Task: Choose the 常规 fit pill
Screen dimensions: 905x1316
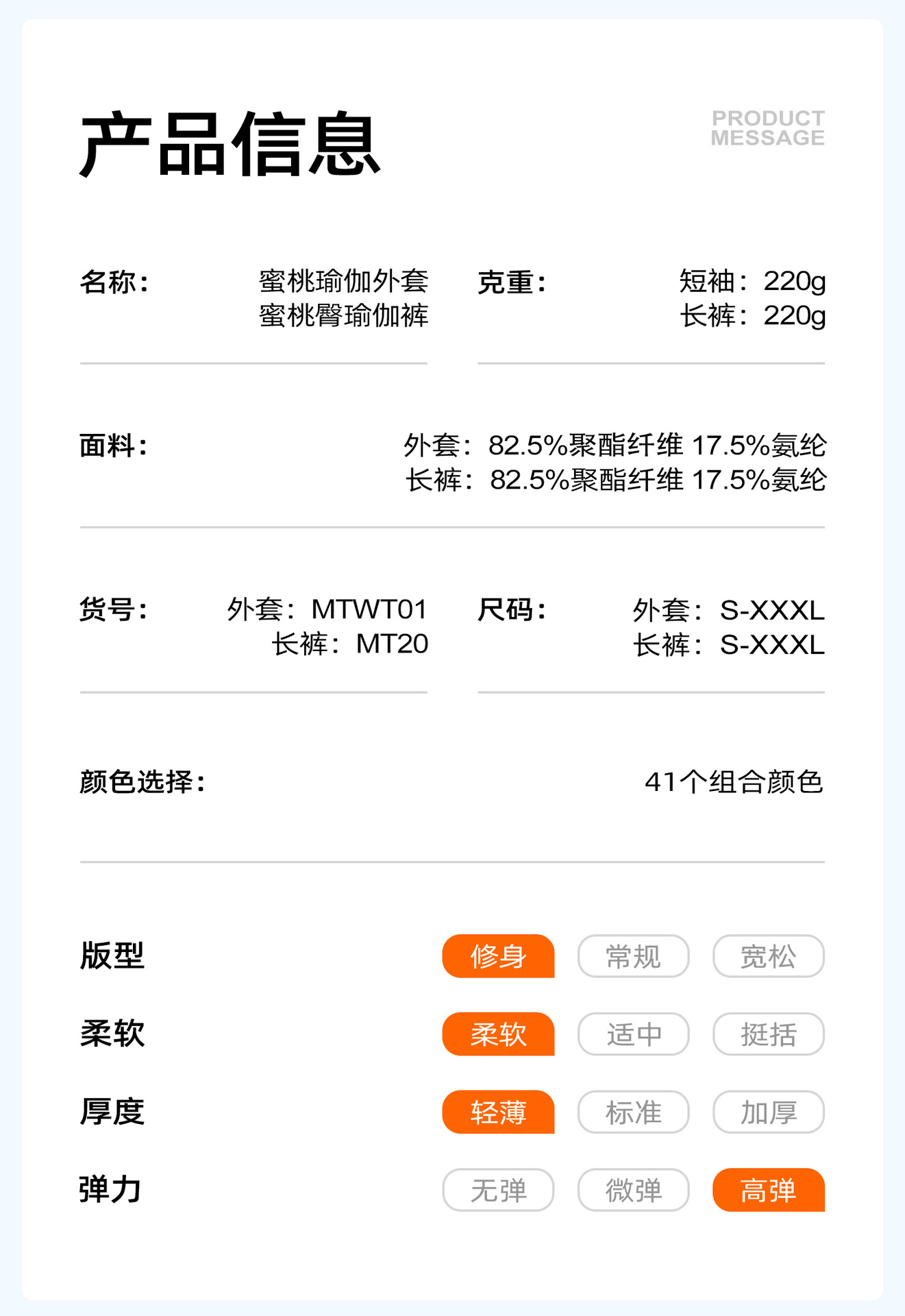Action: point(633,956)
